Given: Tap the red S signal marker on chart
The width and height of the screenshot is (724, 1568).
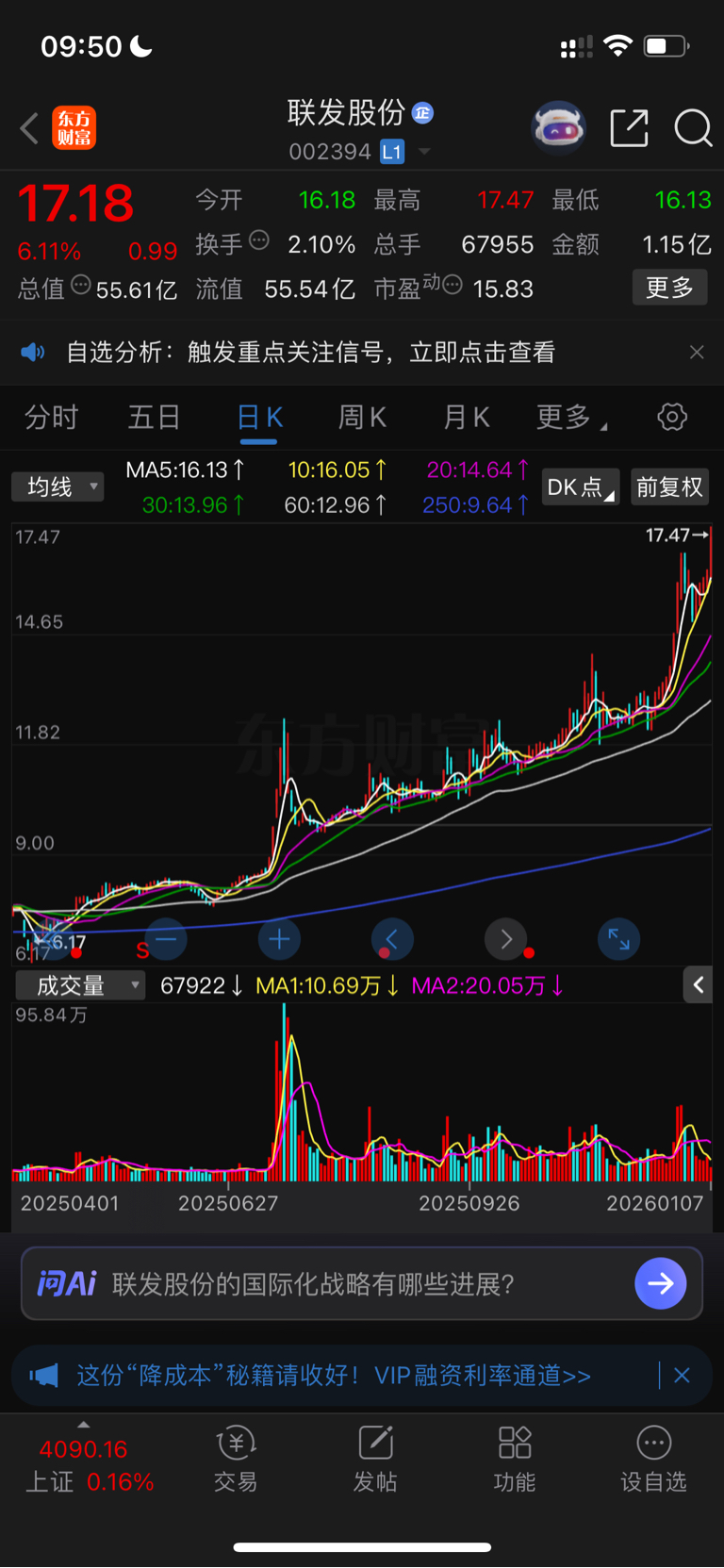Looking at the screenshot, I should coord(142,950).
